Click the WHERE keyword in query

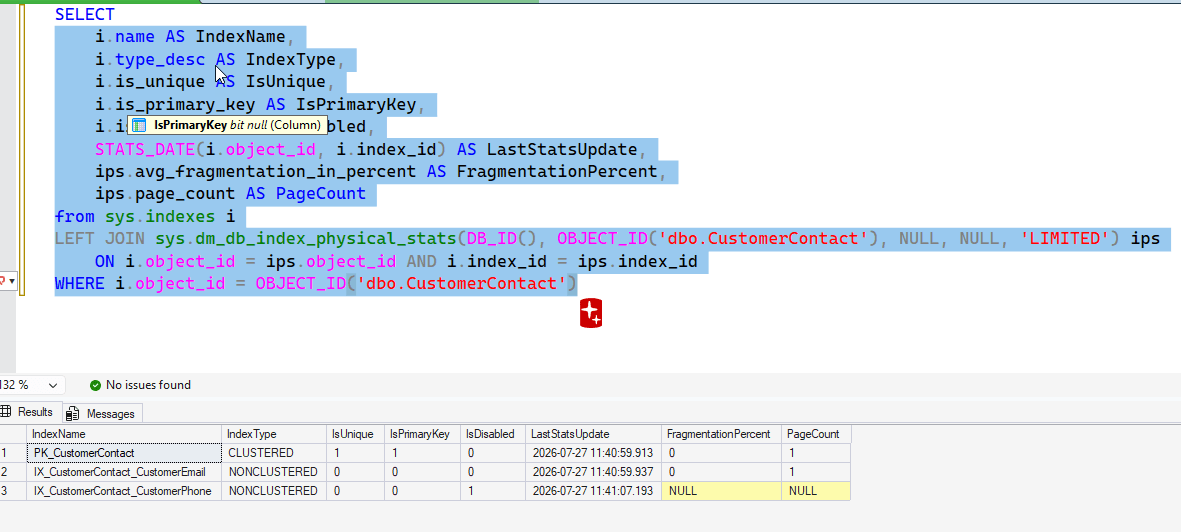[80, 284]
